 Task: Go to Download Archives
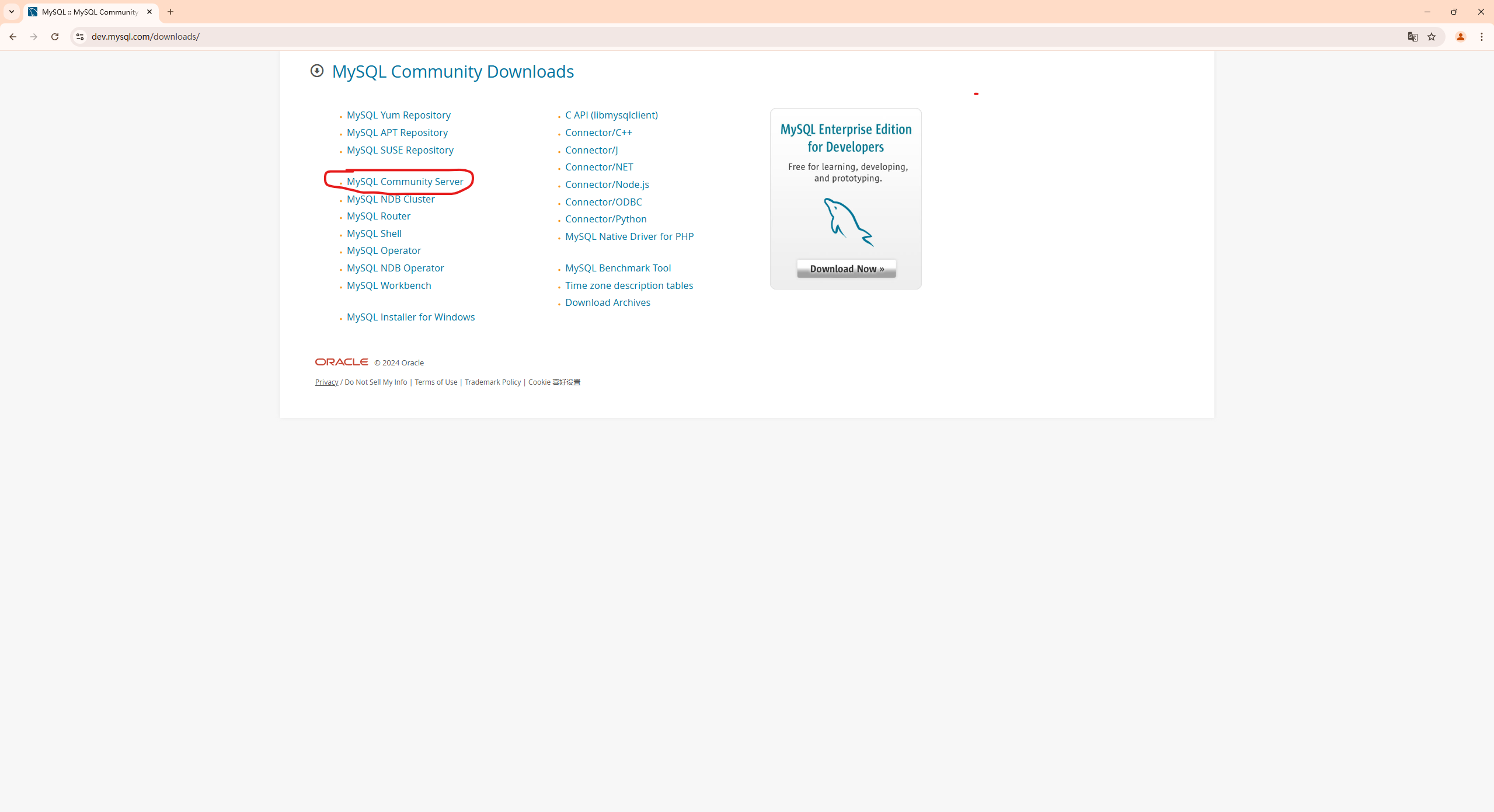pyautogui.click(x=607, y=302)
